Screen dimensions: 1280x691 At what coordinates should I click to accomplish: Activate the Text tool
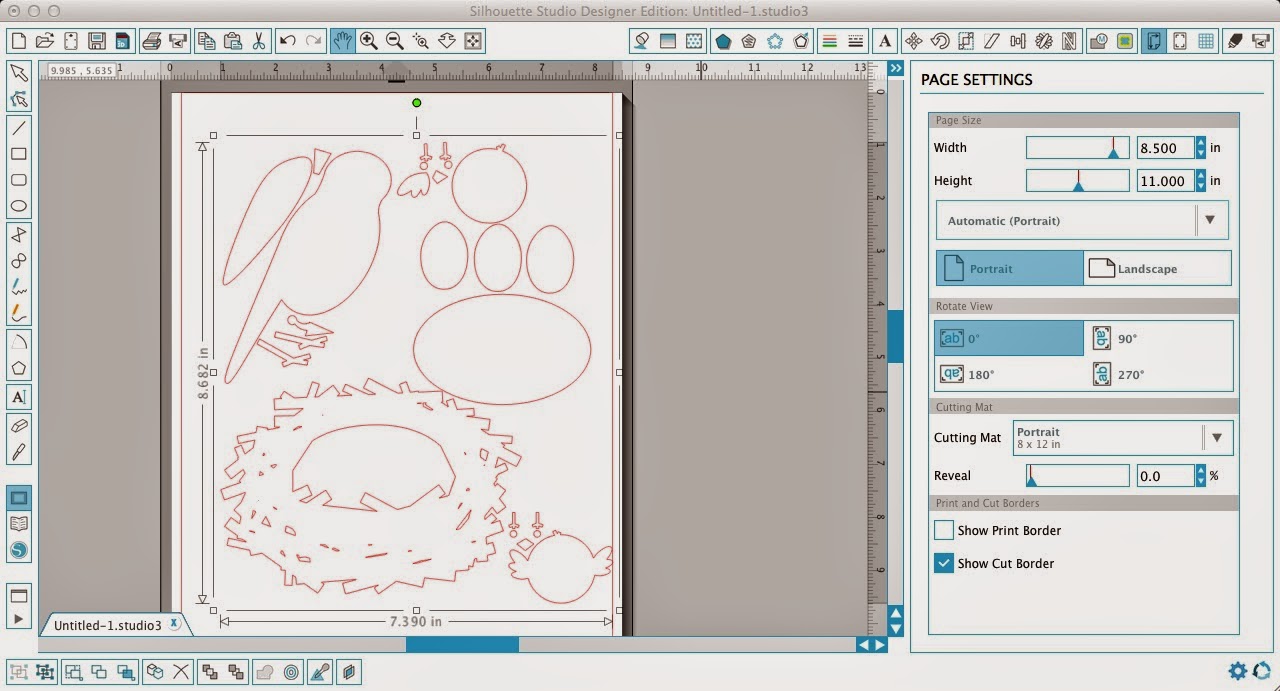click(17, 397)
